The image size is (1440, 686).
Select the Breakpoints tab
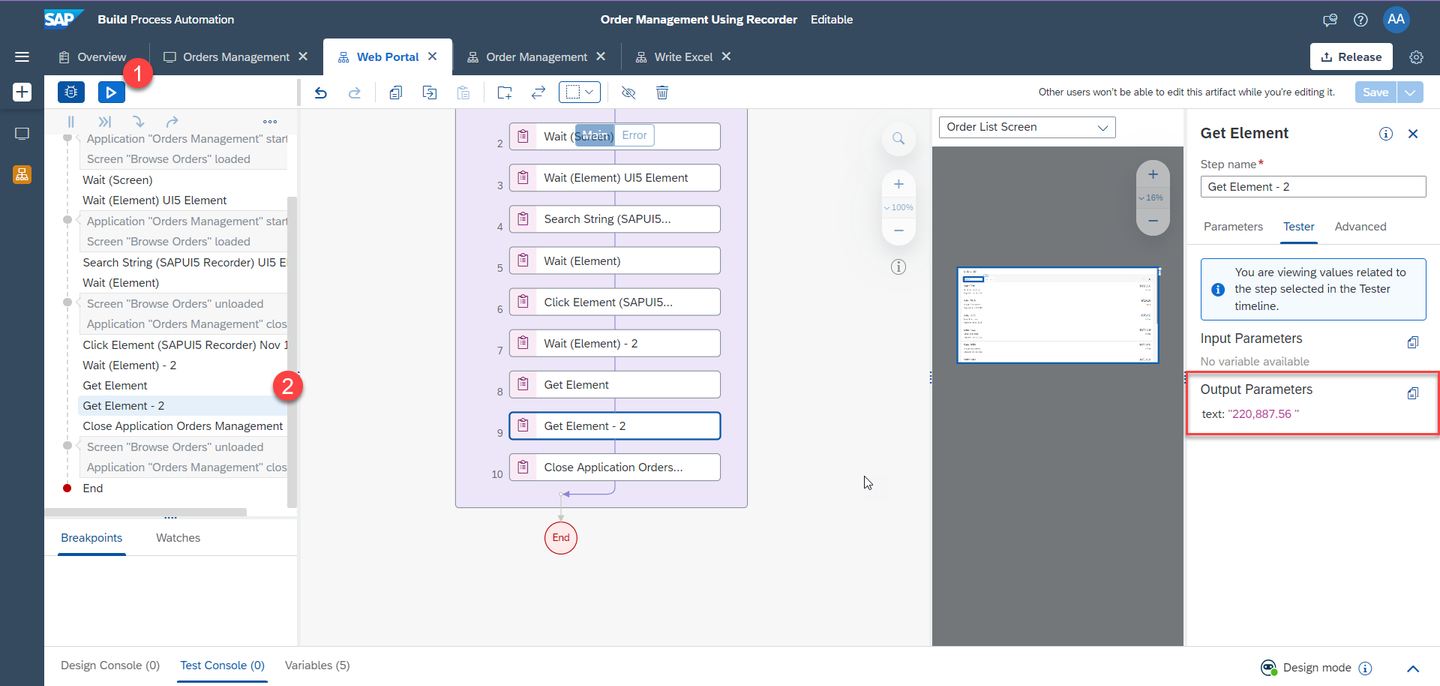[91, 538]
